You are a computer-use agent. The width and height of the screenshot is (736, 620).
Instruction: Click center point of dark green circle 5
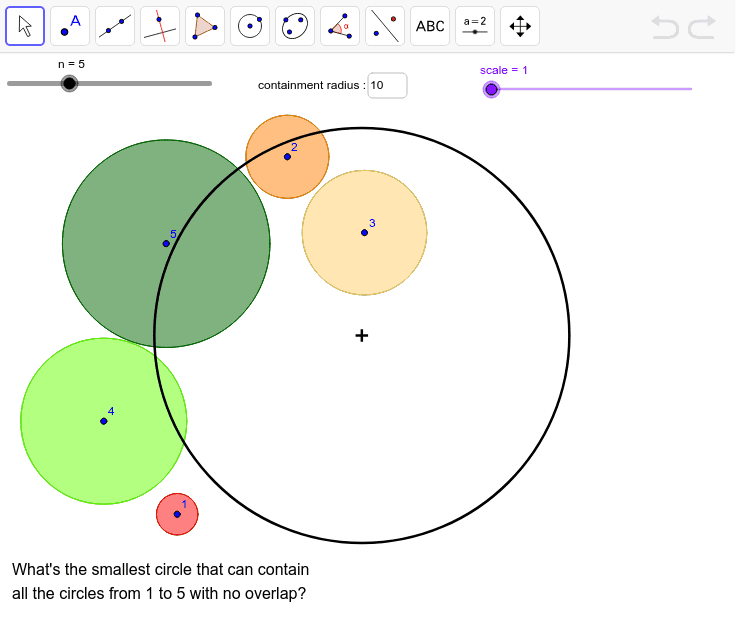click(x=166, y=244)
